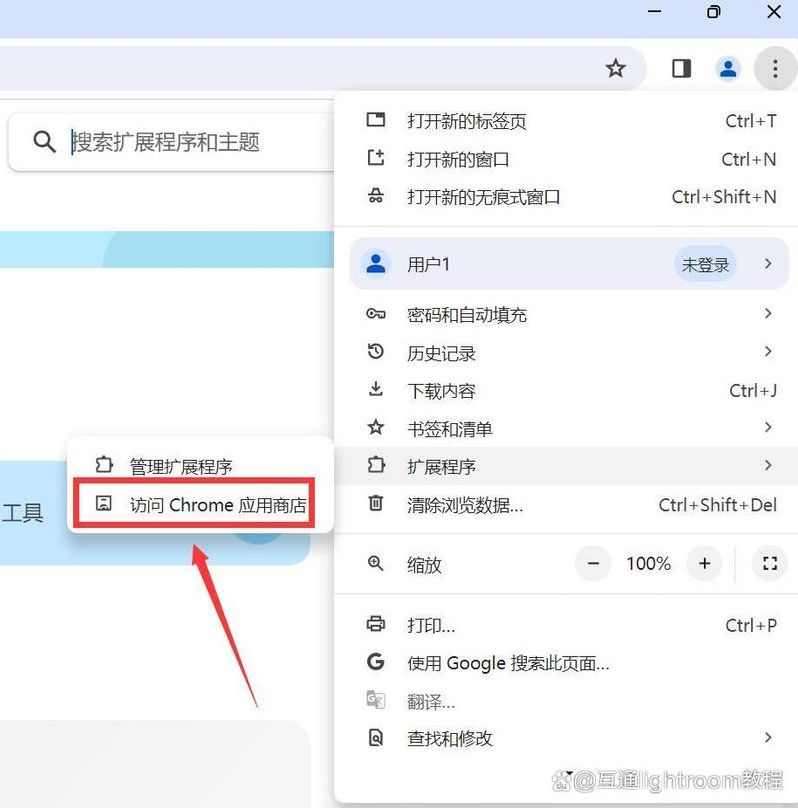Click the bookmarks star icon in menu
The width and height of the screenshot is (798, 808).
click(376, 427)
